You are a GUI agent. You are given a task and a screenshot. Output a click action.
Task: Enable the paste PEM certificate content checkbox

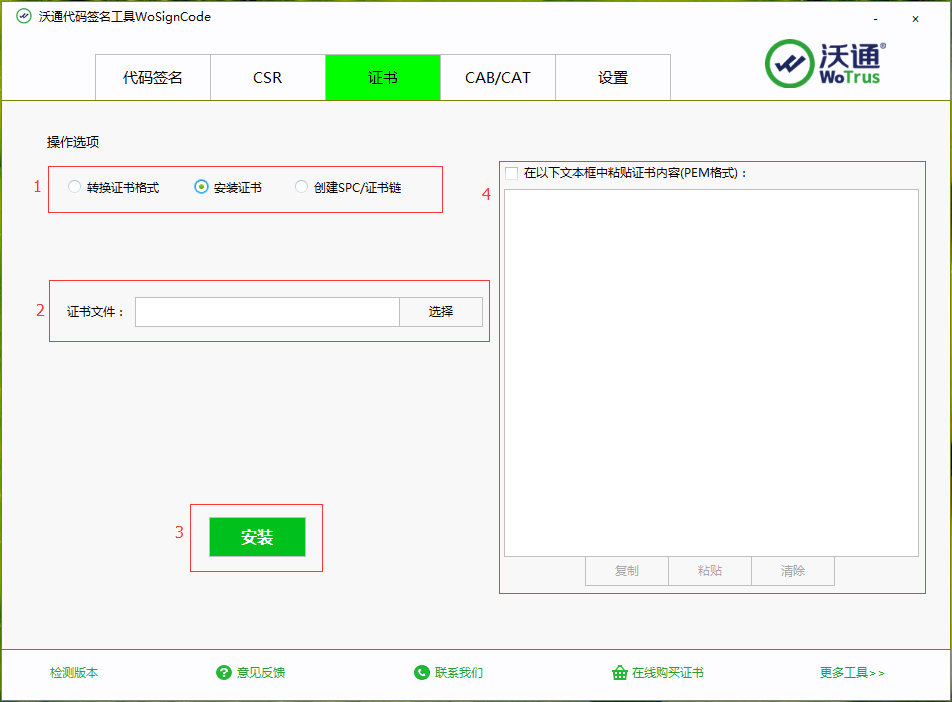512,173
